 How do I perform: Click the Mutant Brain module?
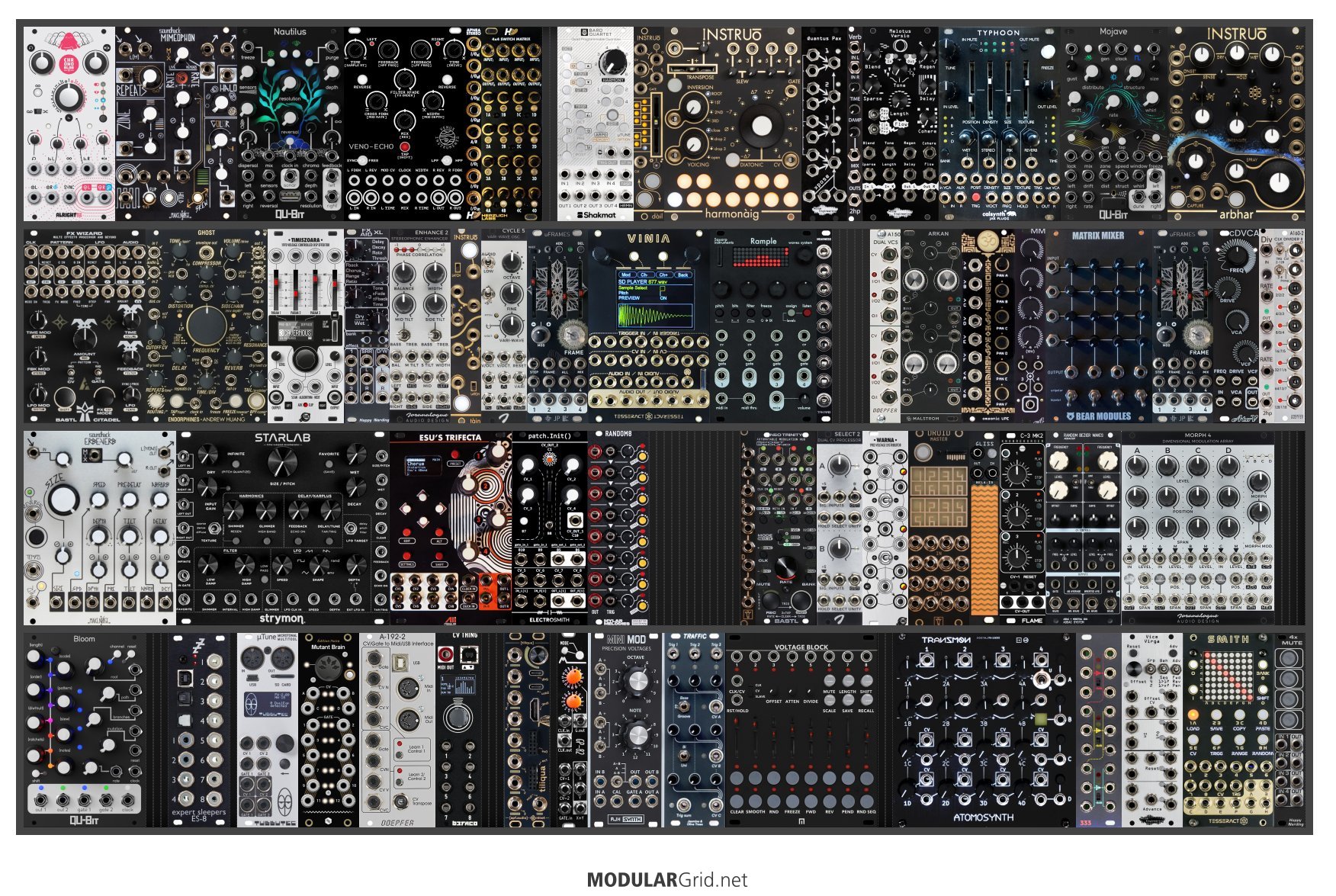(x=329, y=730)
